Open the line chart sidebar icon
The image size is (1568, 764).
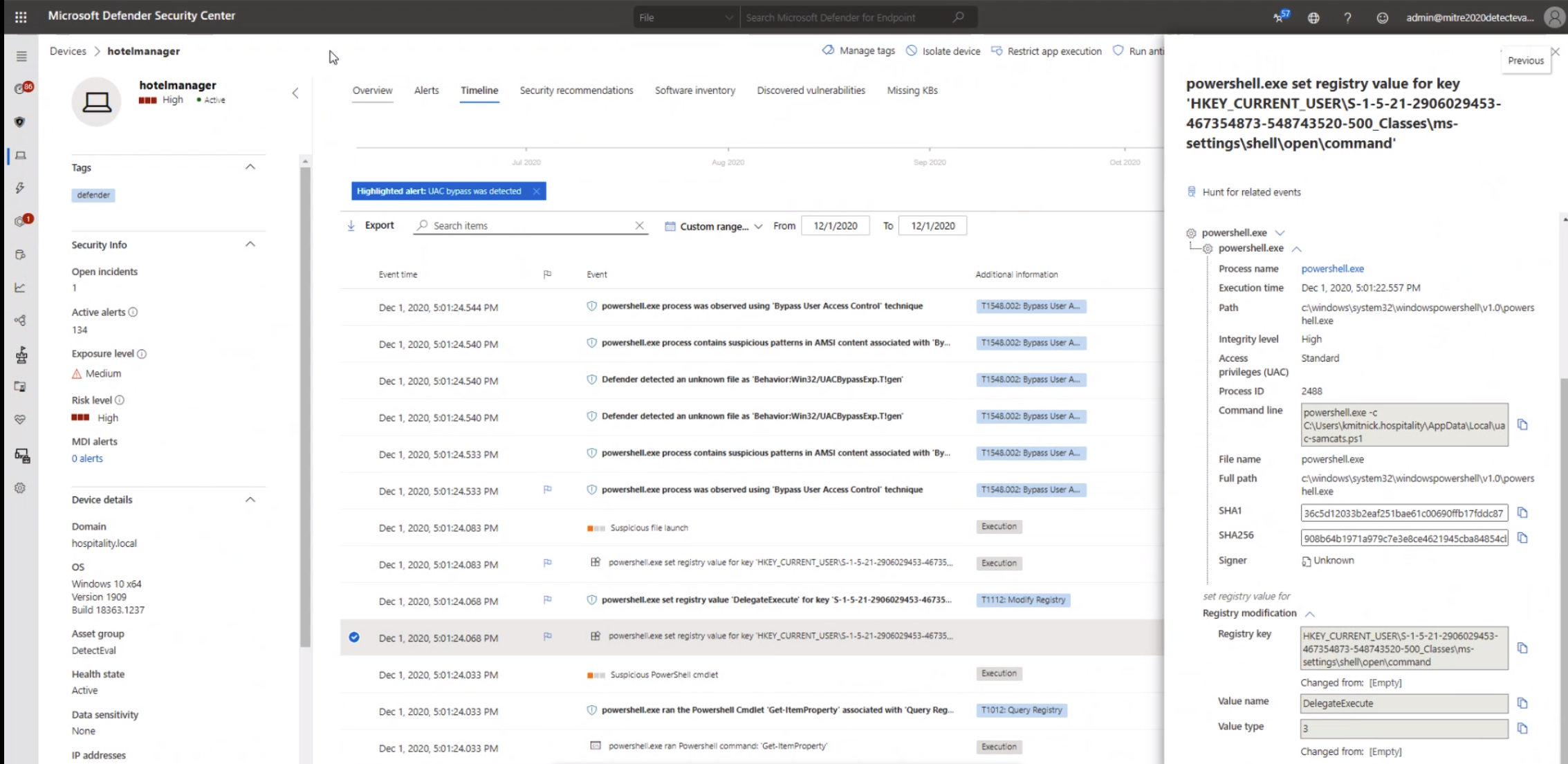20,288
